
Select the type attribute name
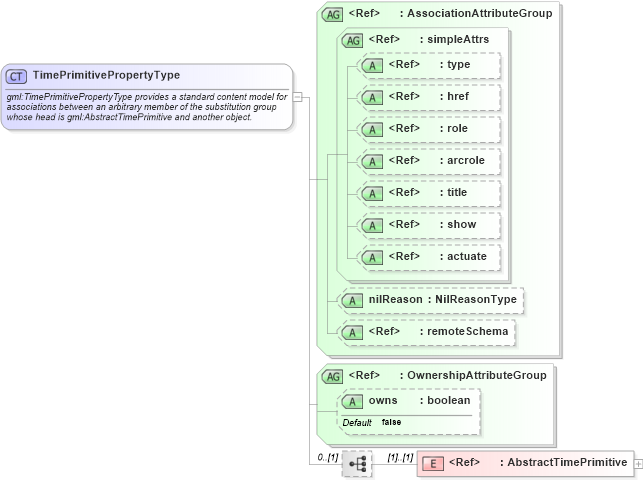tap(458, 64)
